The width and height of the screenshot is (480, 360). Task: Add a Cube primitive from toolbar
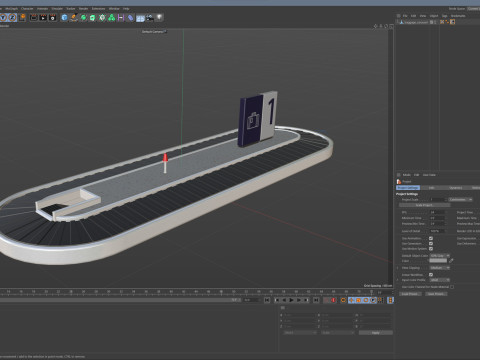(x=64, y=18)
